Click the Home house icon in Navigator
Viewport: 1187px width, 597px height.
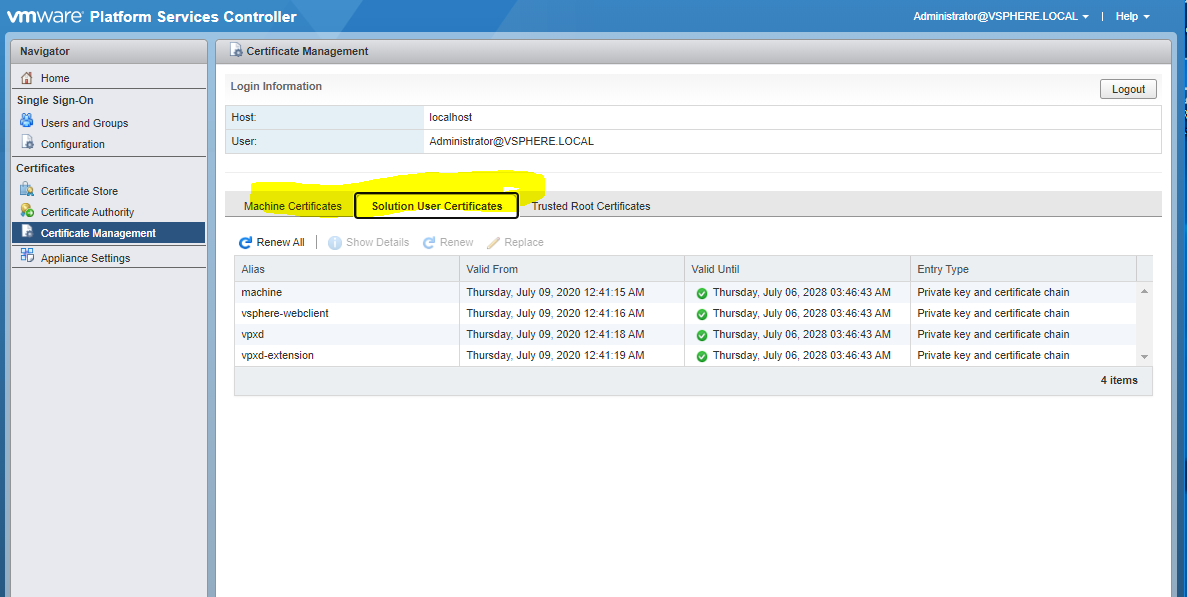click(27, 78)
